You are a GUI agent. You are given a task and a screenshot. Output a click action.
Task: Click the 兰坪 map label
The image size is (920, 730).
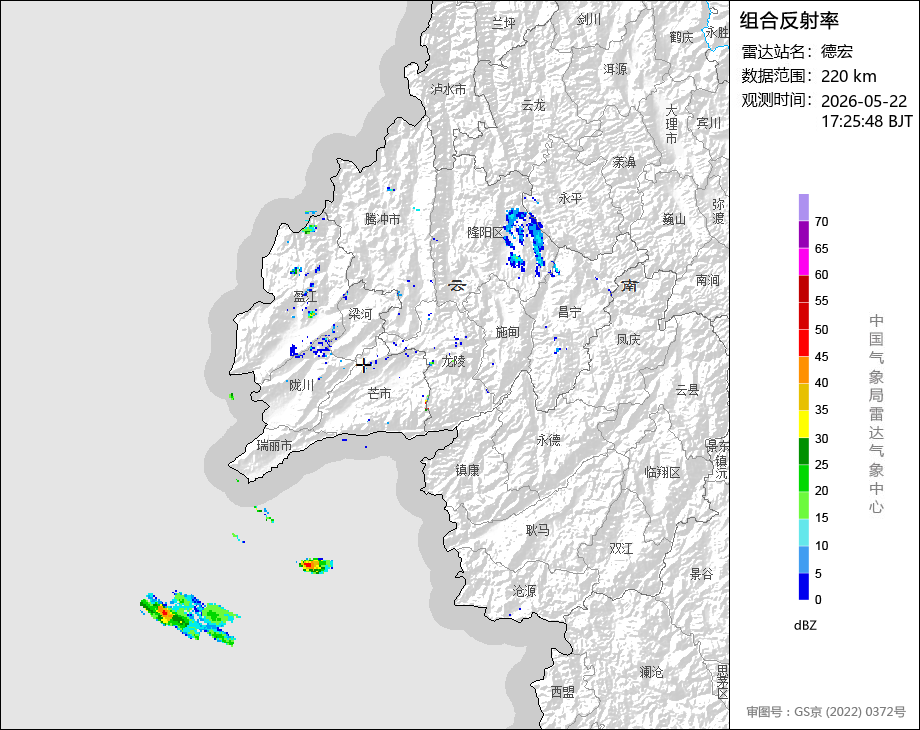pos(503,23)
